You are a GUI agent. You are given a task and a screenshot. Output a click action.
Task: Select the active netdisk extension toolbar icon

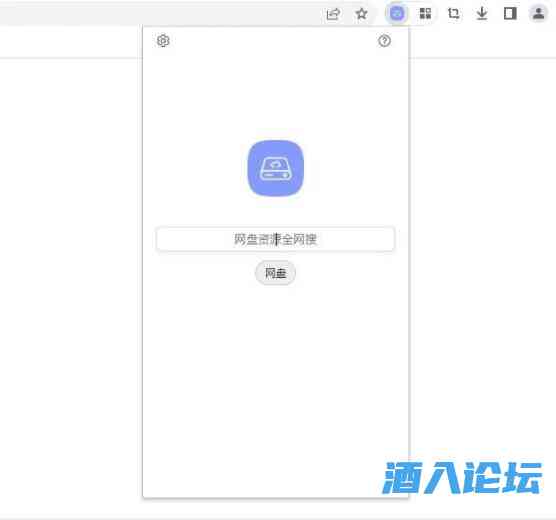[x=397, y=14]
